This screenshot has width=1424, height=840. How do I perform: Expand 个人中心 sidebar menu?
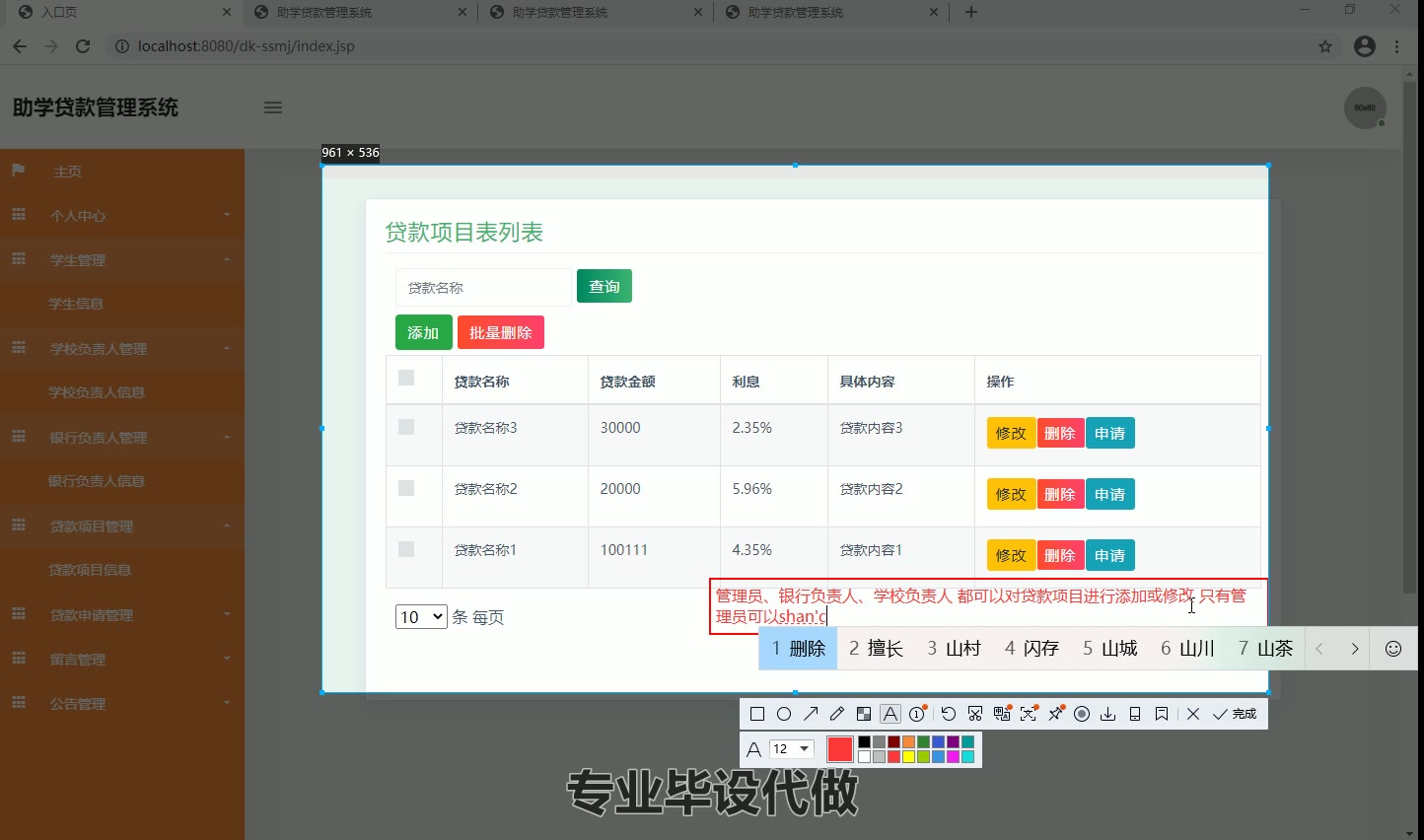(122, 216)
